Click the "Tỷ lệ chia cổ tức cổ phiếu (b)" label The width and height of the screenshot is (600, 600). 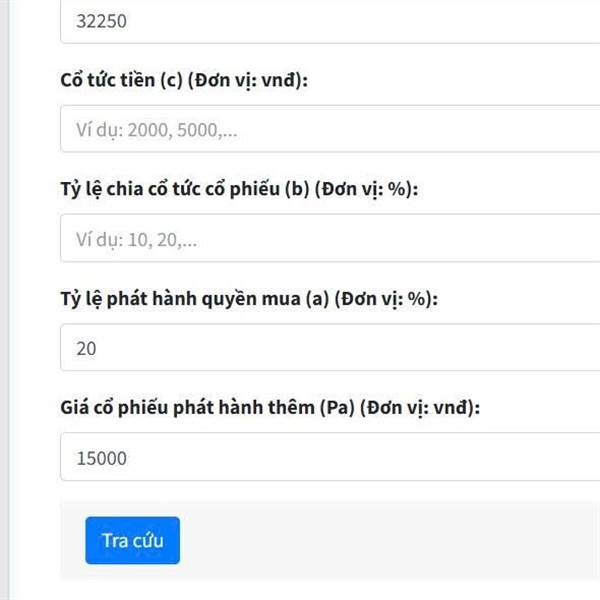point(180,190)
